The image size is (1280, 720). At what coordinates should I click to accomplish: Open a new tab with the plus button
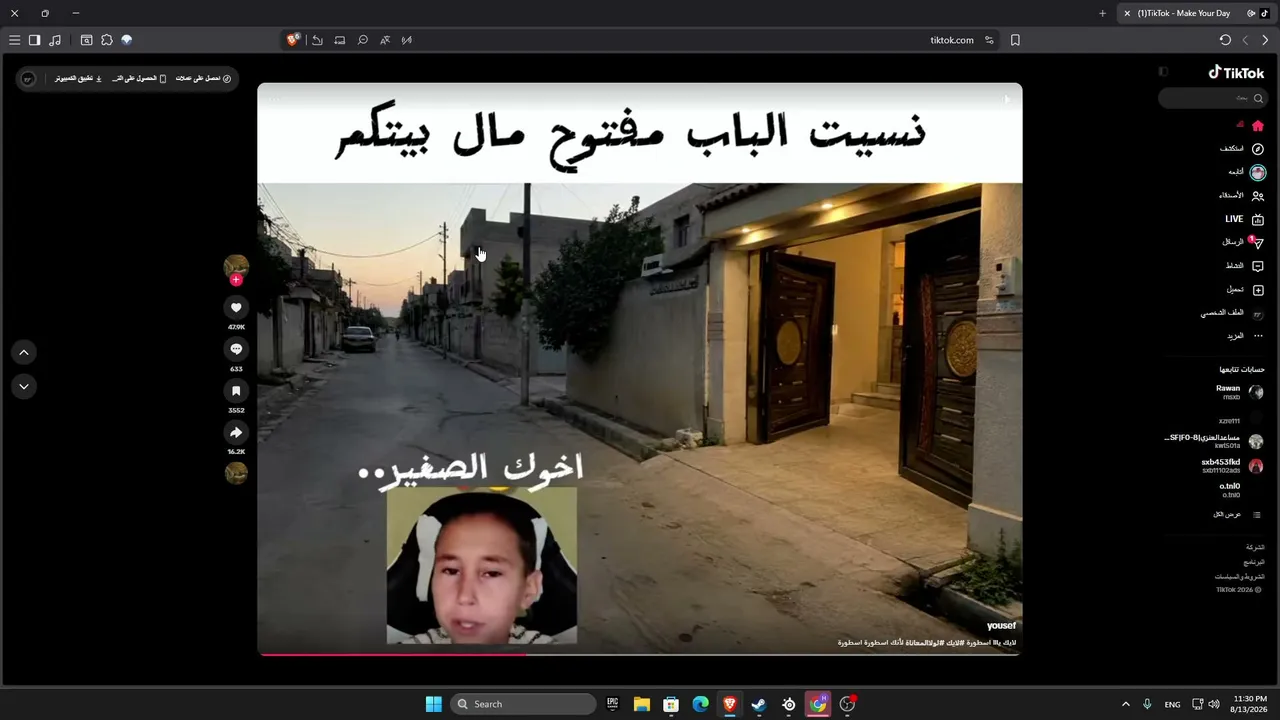tap(1102, 13)
